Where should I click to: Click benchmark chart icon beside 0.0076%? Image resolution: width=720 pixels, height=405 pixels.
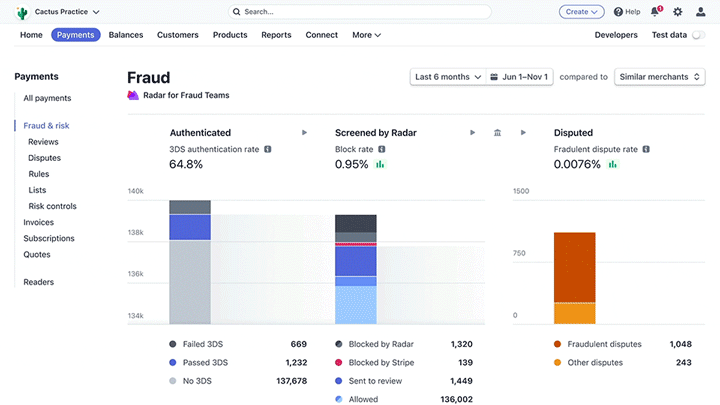coord(613,164)
